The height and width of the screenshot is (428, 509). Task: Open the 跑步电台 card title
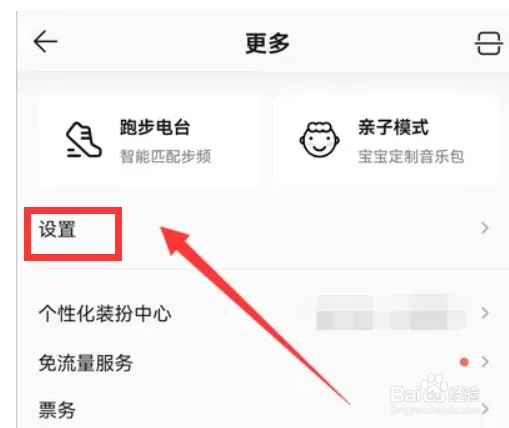[155, 127]
